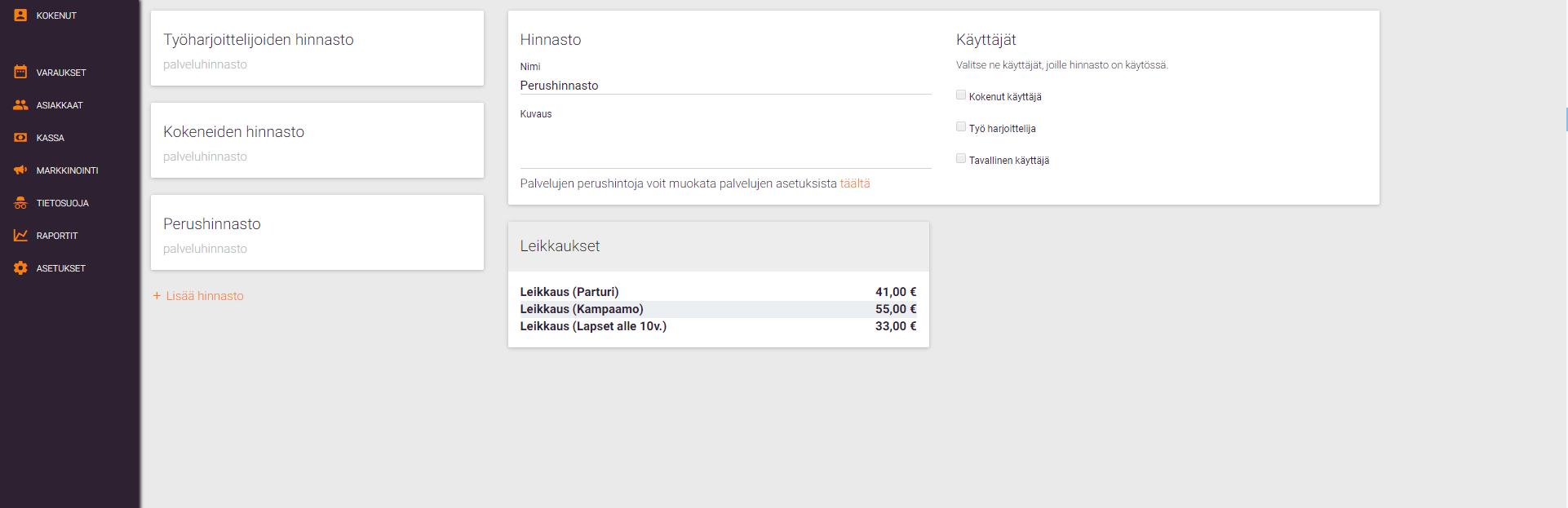Select the Työharjoittelijoiden hinnasto card
1568x508 pixels.
tap(317, 48)
